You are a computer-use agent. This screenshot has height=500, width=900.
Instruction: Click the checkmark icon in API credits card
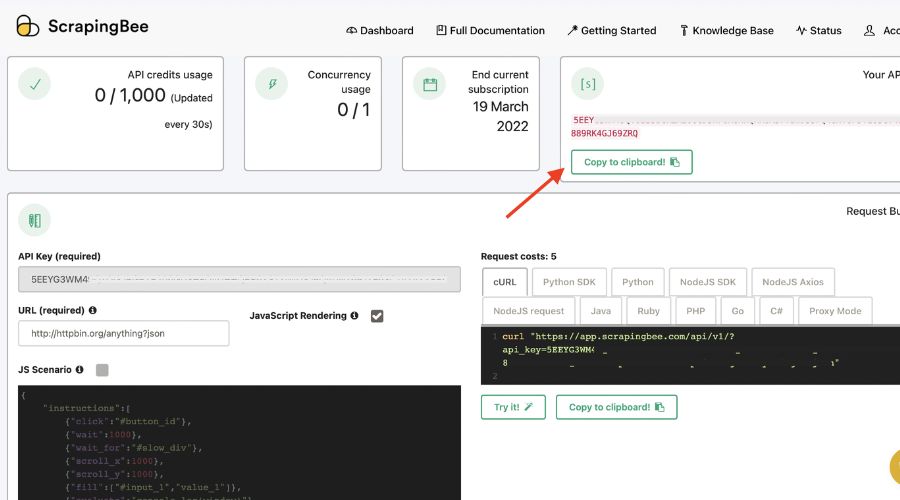[x=34, y=84]
